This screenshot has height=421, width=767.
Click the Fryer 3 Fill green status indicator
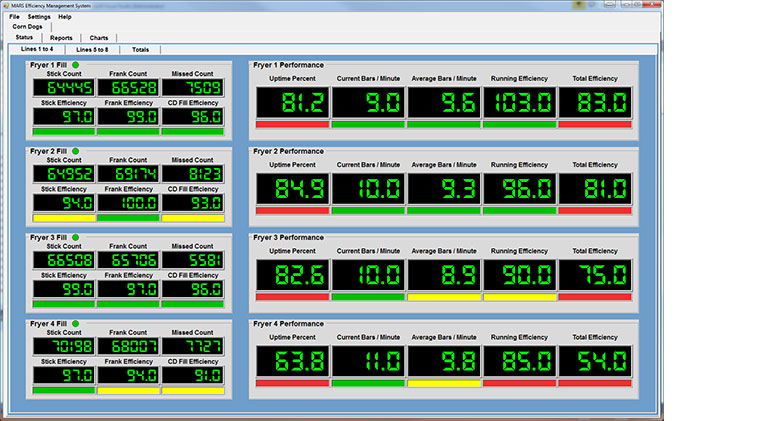[76, 237]
